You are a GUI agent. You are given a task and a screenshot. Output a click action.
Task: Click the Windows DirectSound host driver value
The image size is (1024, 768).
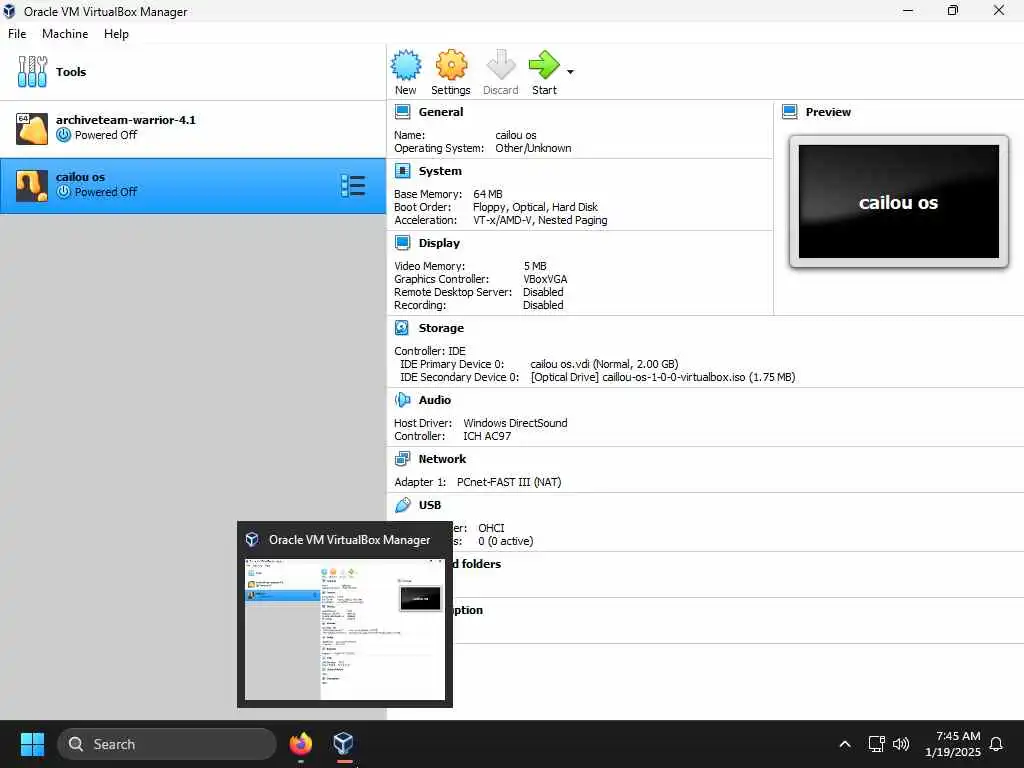(515, 423)
